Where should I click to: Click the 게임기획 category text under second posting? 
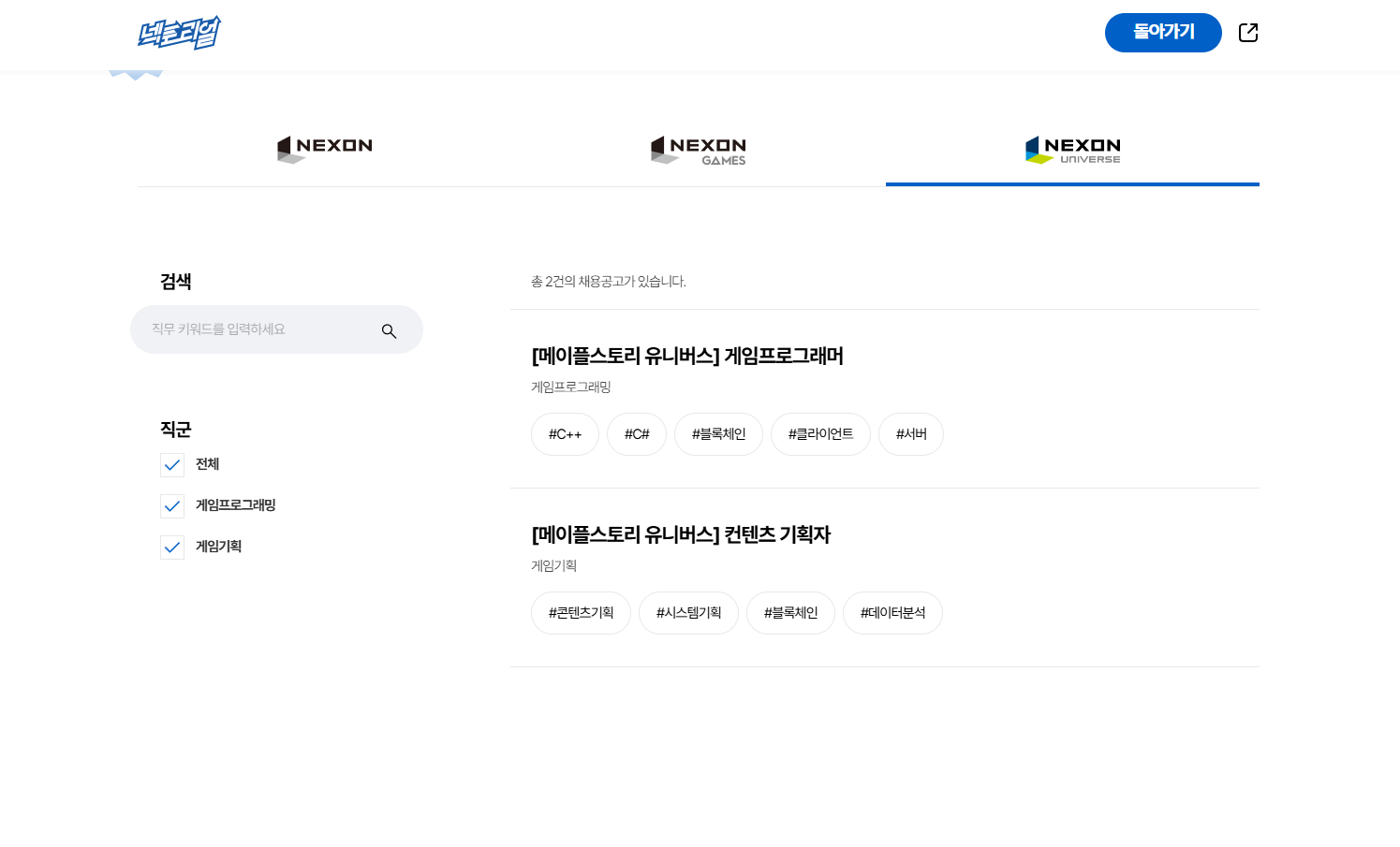pos(554,565)
